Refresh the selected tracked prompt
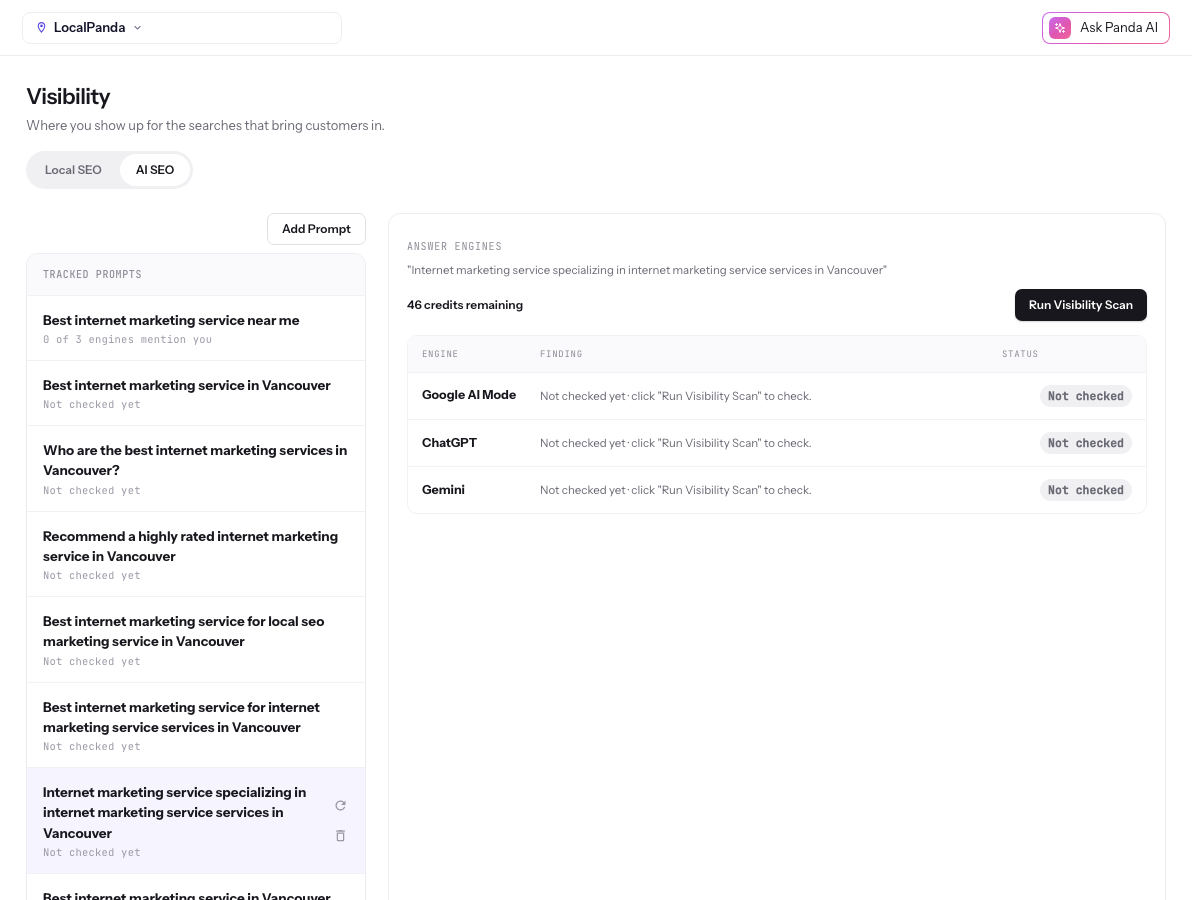1192x900 pixels. point(341,806)
